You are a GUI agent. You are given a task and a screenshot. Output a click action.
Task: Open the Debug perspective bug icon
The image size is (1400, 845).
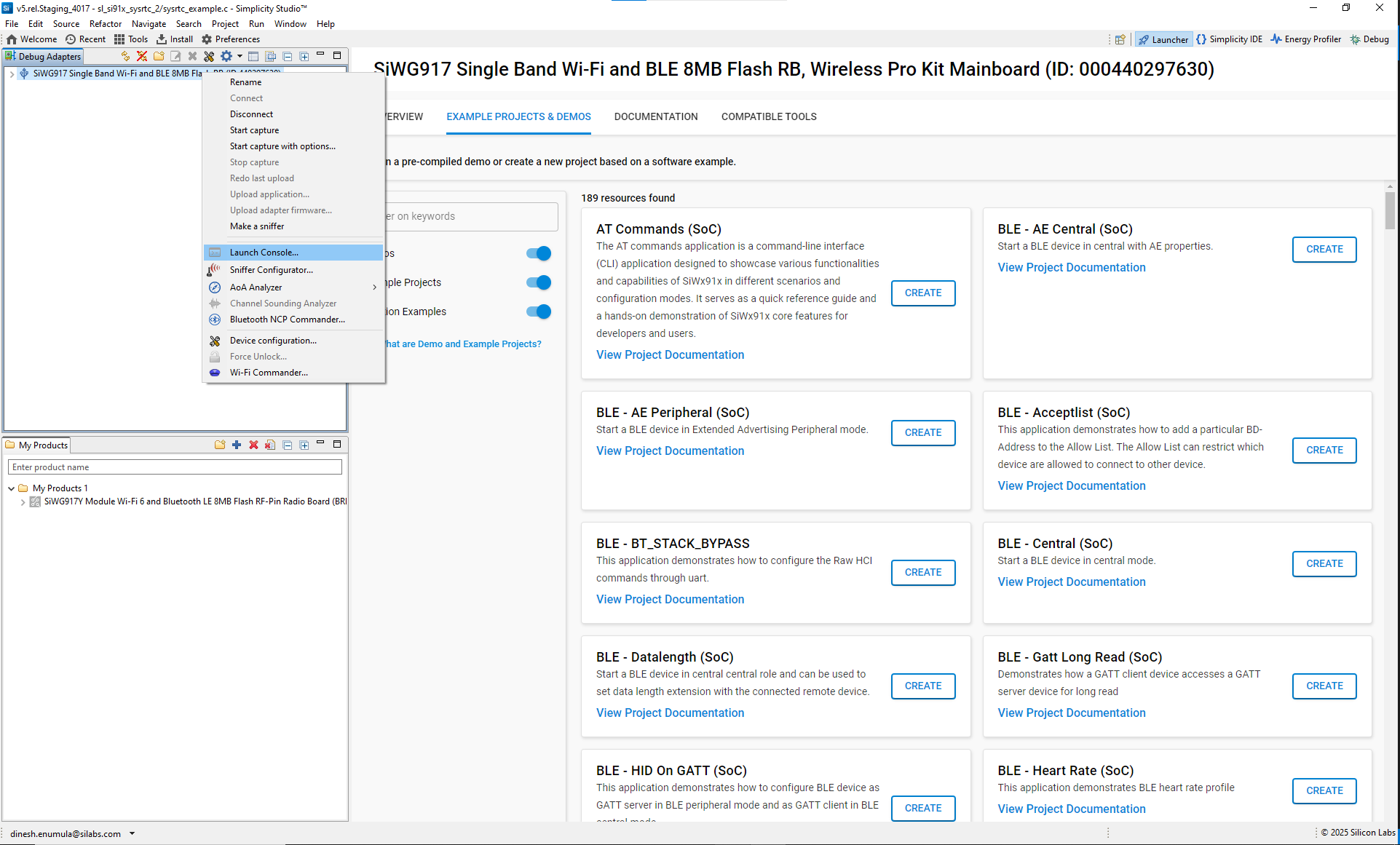pyautogui.click(x=1355, y=39)
